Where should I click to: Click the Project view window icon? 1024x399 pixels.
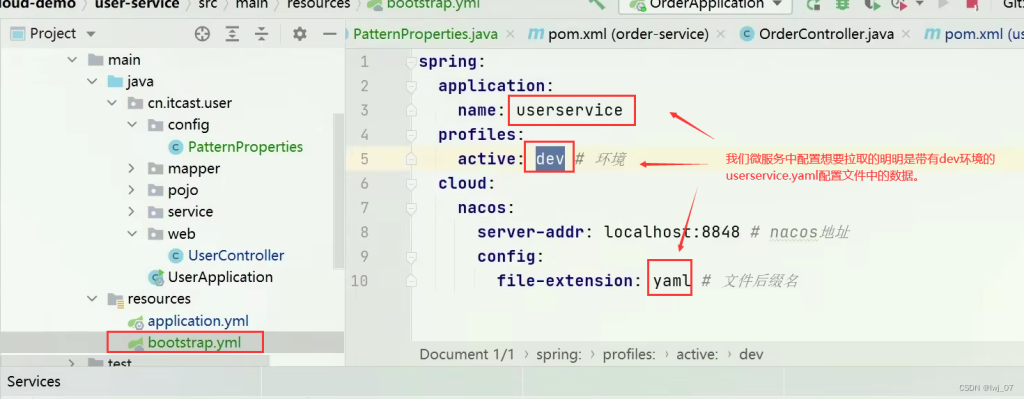pyautogui.click(x=18, y=34)
